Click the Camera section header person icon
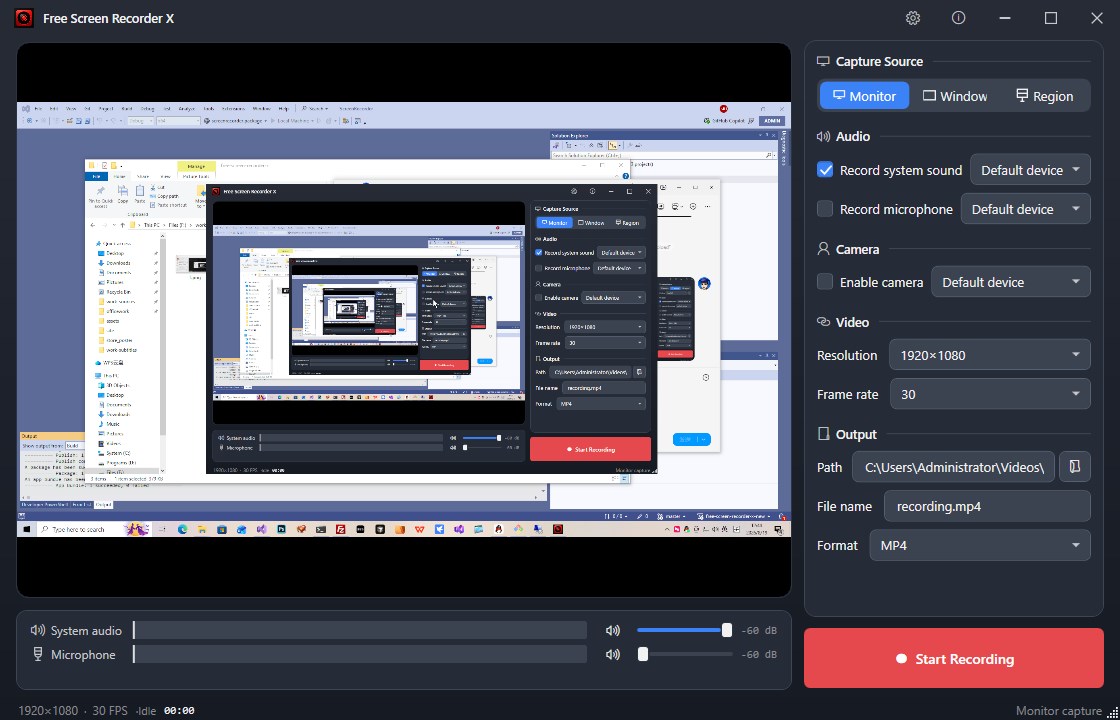The height and width of the screenshot is (720, 1120). point(824,249)
